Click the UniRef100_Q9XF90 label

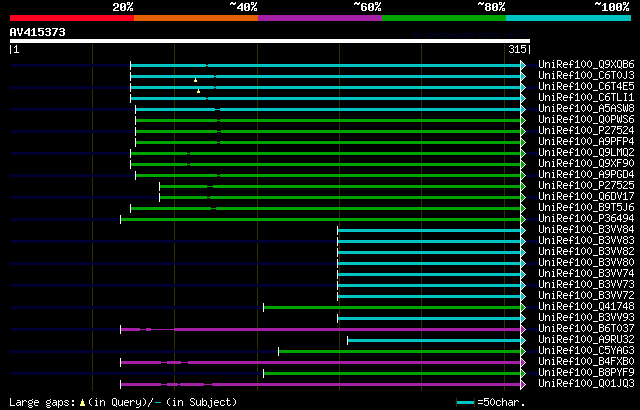[x=586, y=164]
